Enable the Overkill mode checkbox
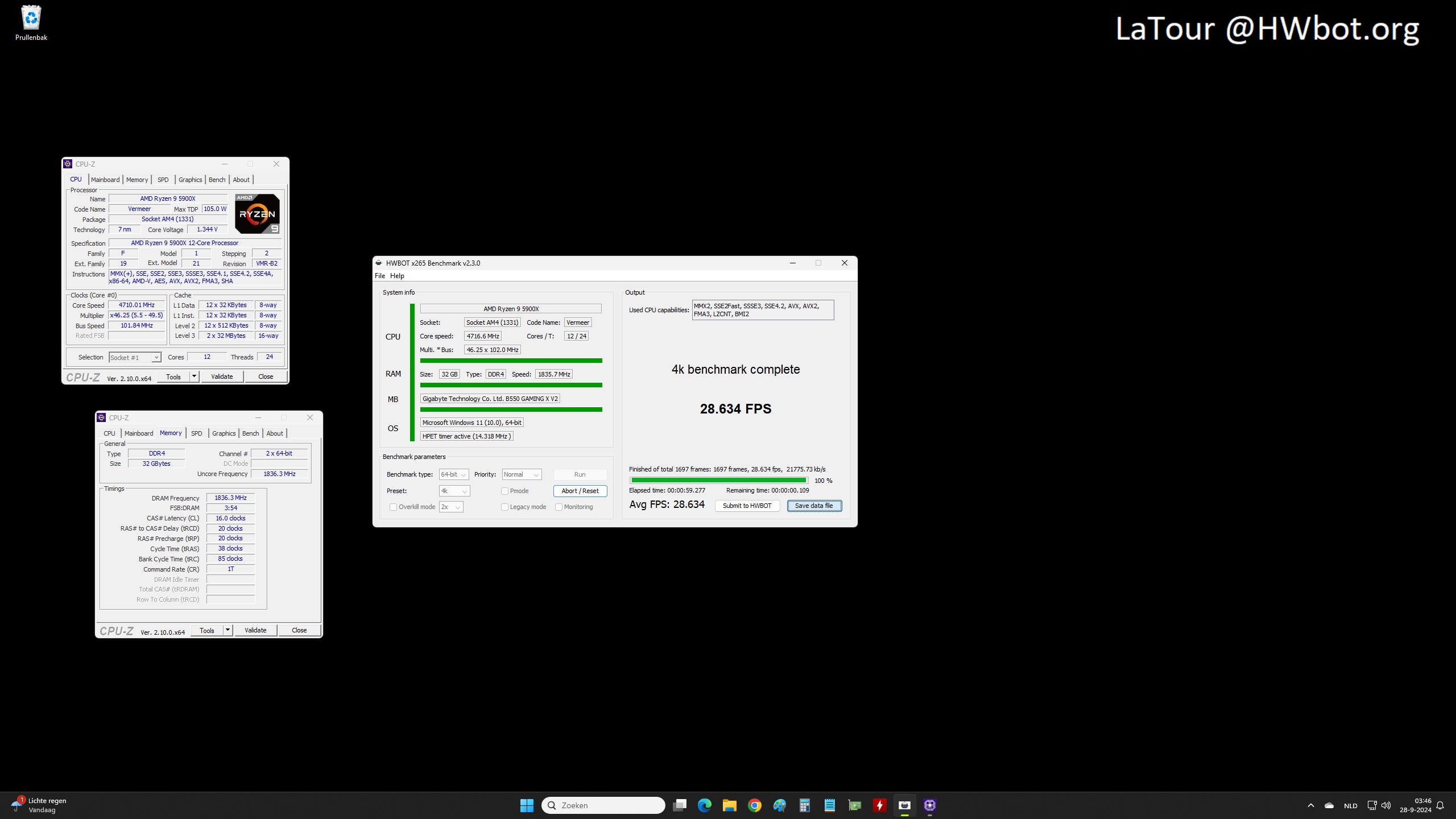This screenshot has height=819, width=1456. [393, 507]
